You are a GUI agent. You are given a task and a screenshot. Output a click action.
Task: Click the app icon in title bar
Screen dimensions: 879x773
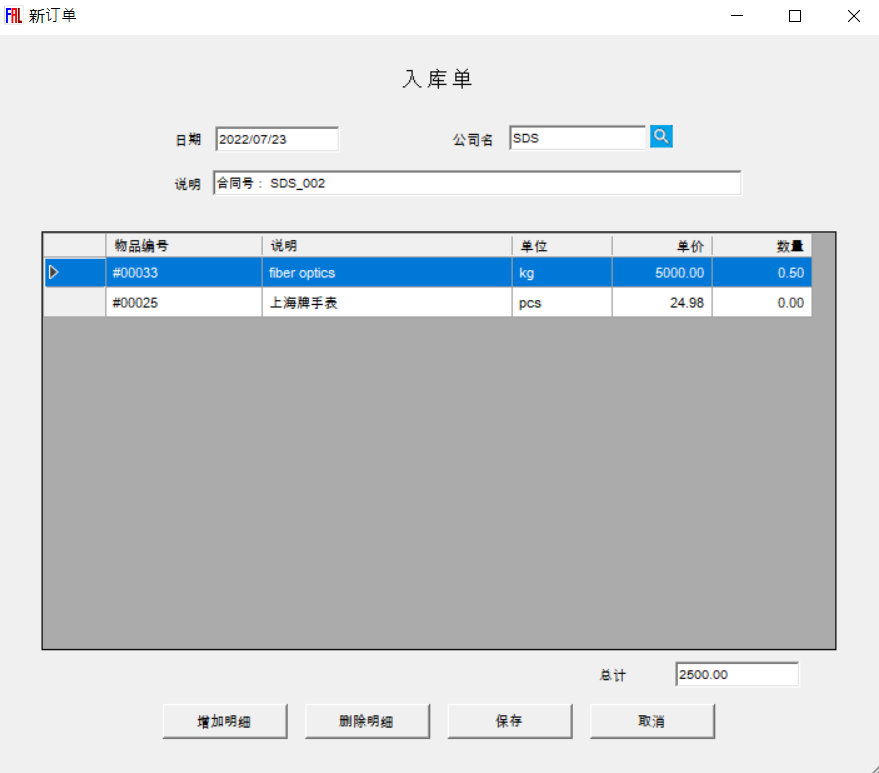pyautogui.click(x=14, y=15)
